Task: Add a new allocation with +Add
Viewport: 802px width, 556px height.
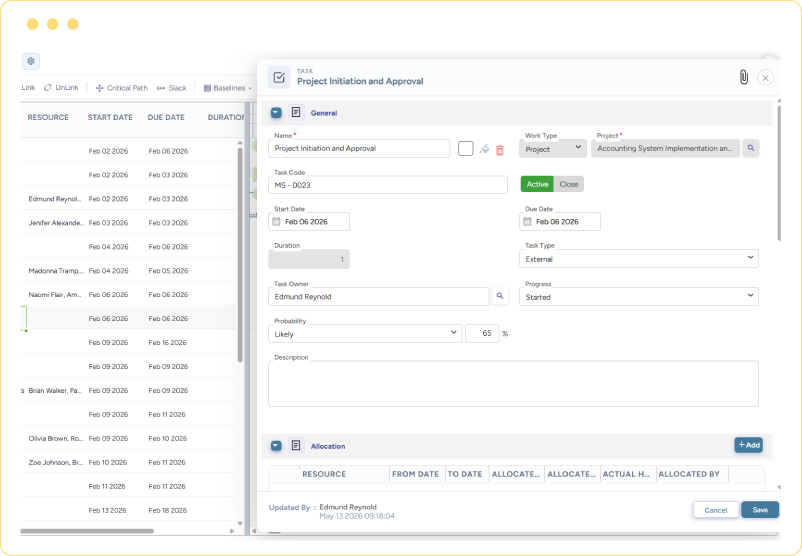Action: (x=748, y=445)
